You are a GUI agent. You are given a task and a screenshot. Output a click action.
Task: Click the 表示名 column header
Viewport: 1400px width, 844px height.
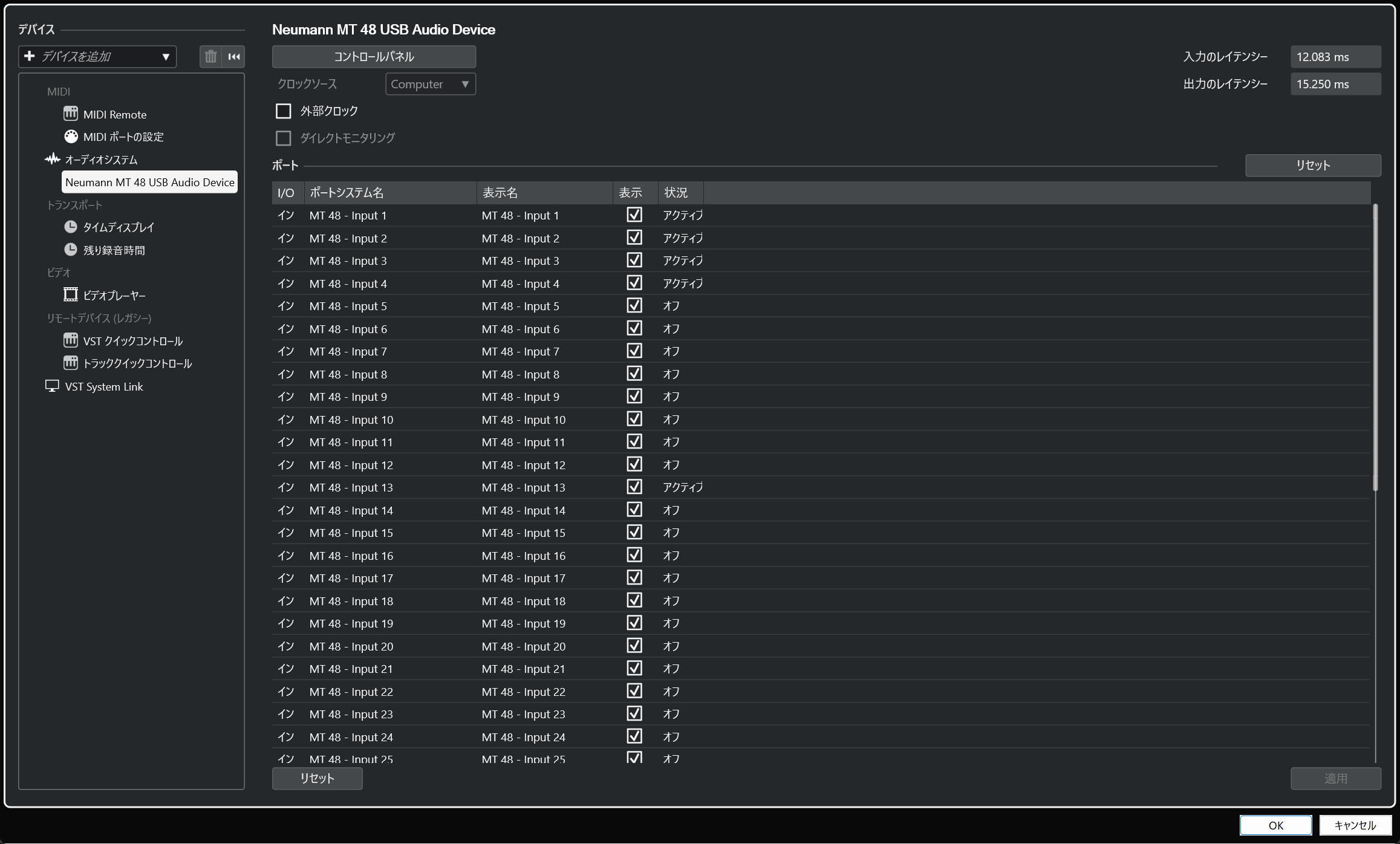click(x=545, y=193)
